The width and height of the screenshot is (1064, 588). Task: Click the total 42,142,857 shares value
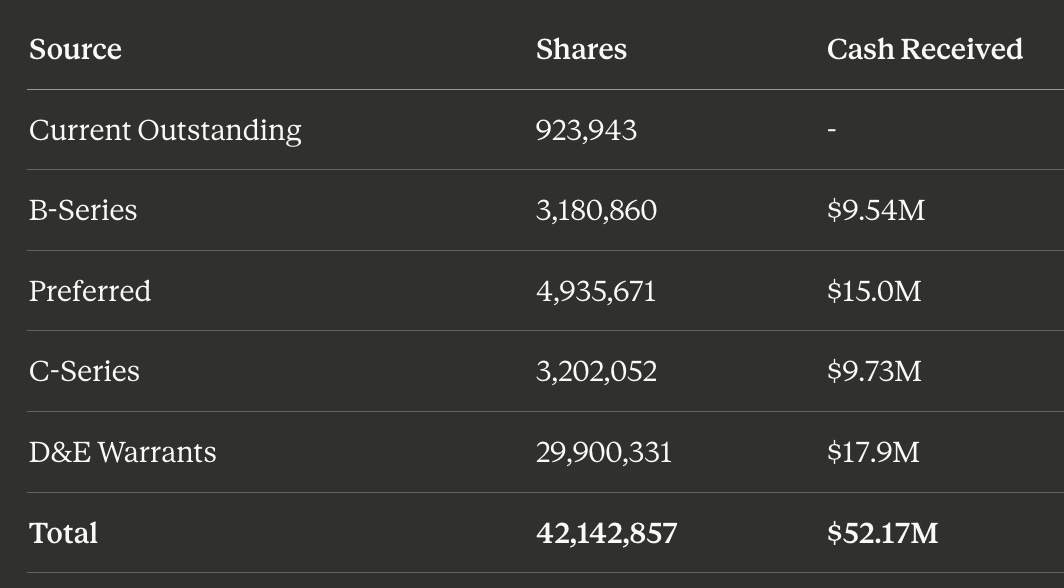tap(607, 533)
